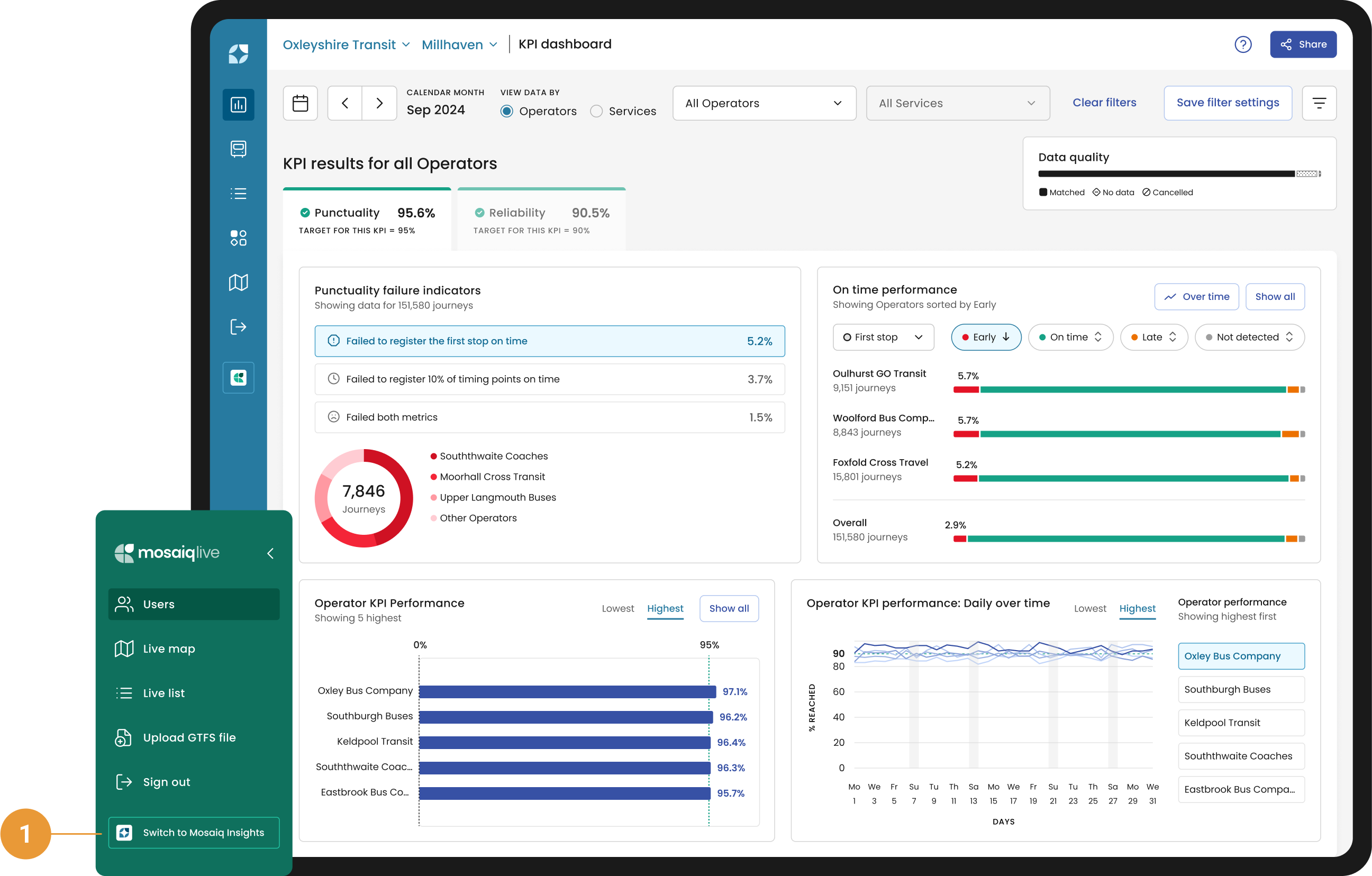Click the Clear filters link
The height and width of the screenshot is (876, 1372).
tap(1104, 103)
